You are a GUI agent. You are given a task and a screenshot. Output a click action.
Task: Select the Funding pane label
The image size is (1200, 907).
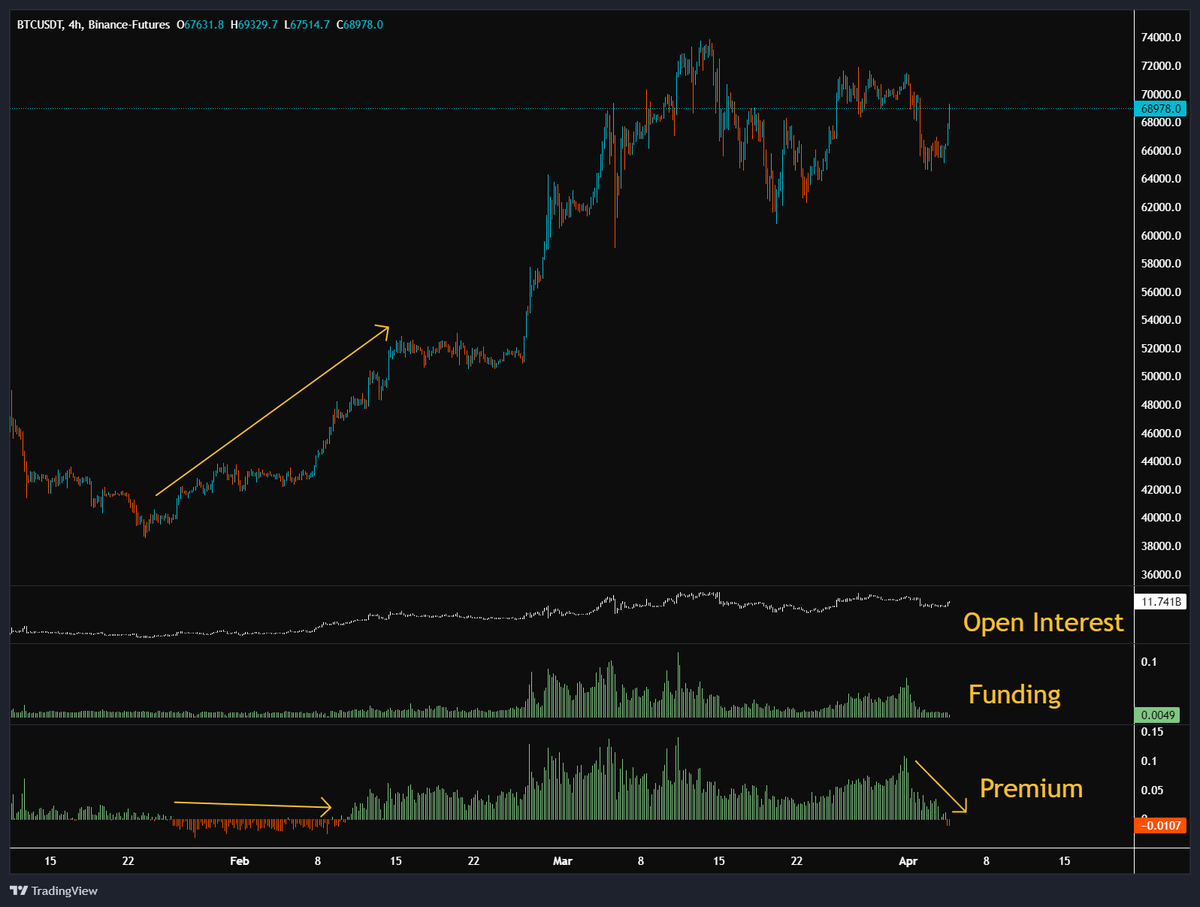1014,694
